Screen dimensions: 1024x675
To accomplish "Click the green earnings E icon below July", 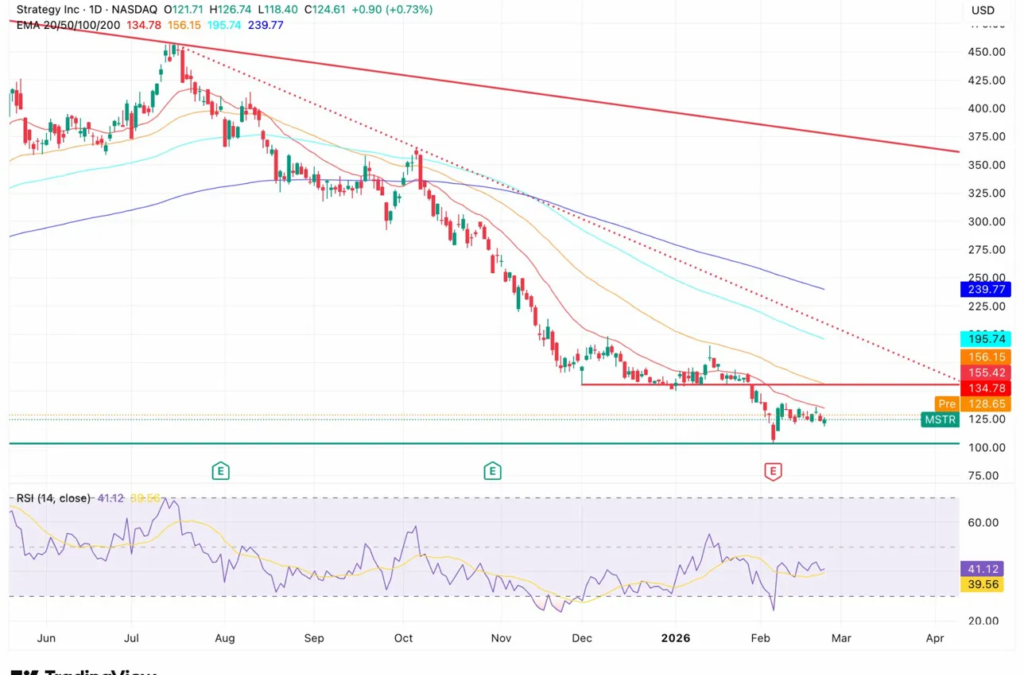I will coord(221,471).
